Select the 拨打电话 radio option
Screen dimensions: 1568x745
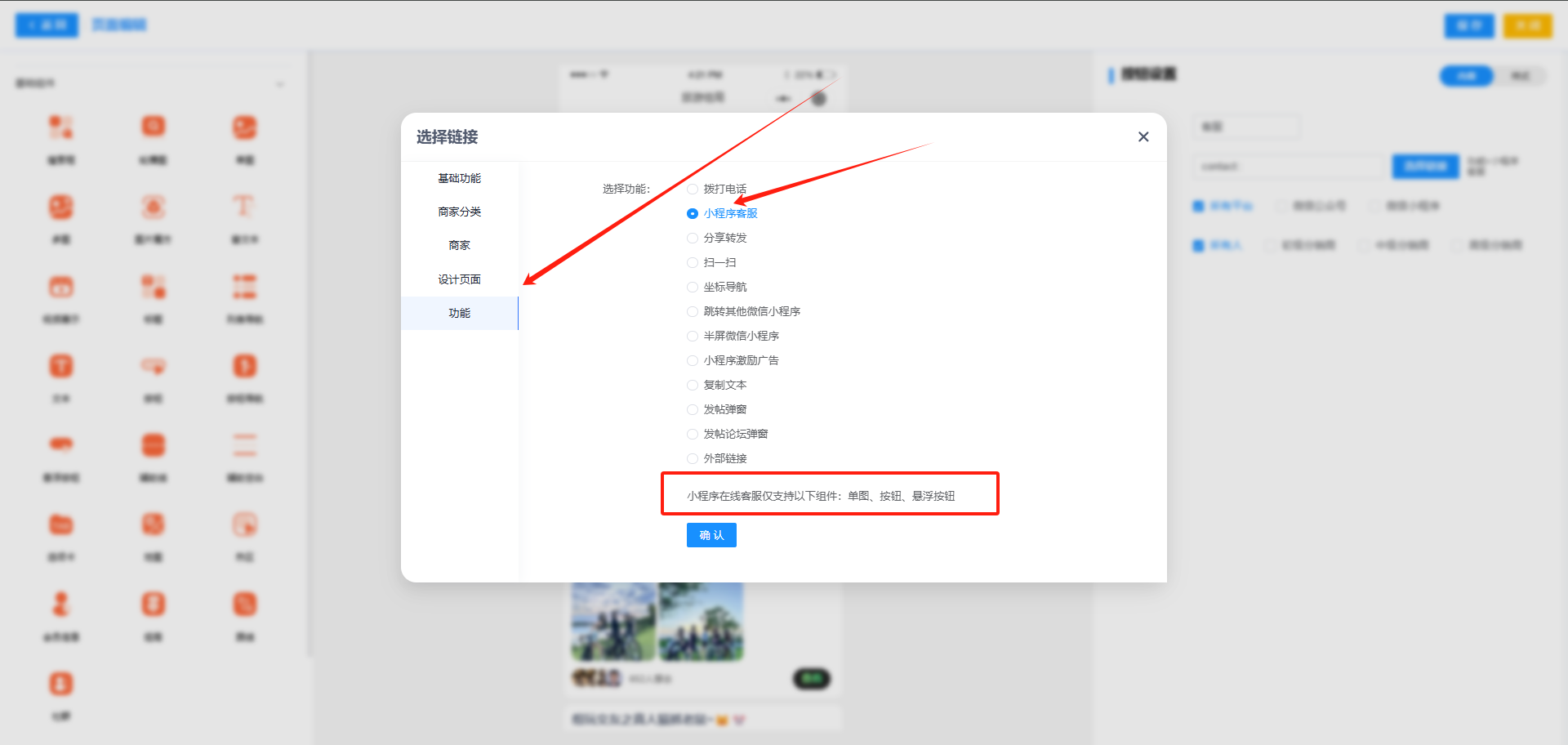click(693, 190)
